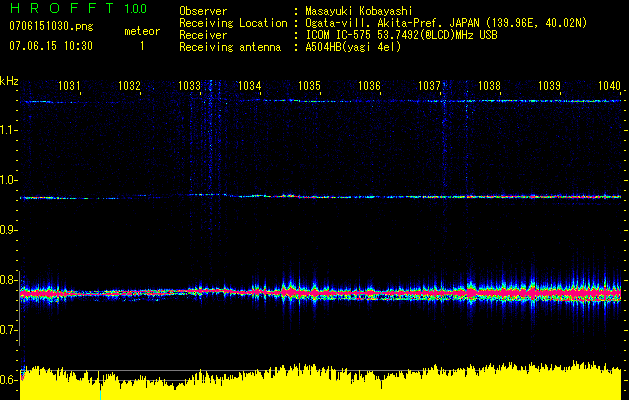Click time marker 1037
Image resolution: width=629 pixels, height=400 pixels.
pos(429,86)
